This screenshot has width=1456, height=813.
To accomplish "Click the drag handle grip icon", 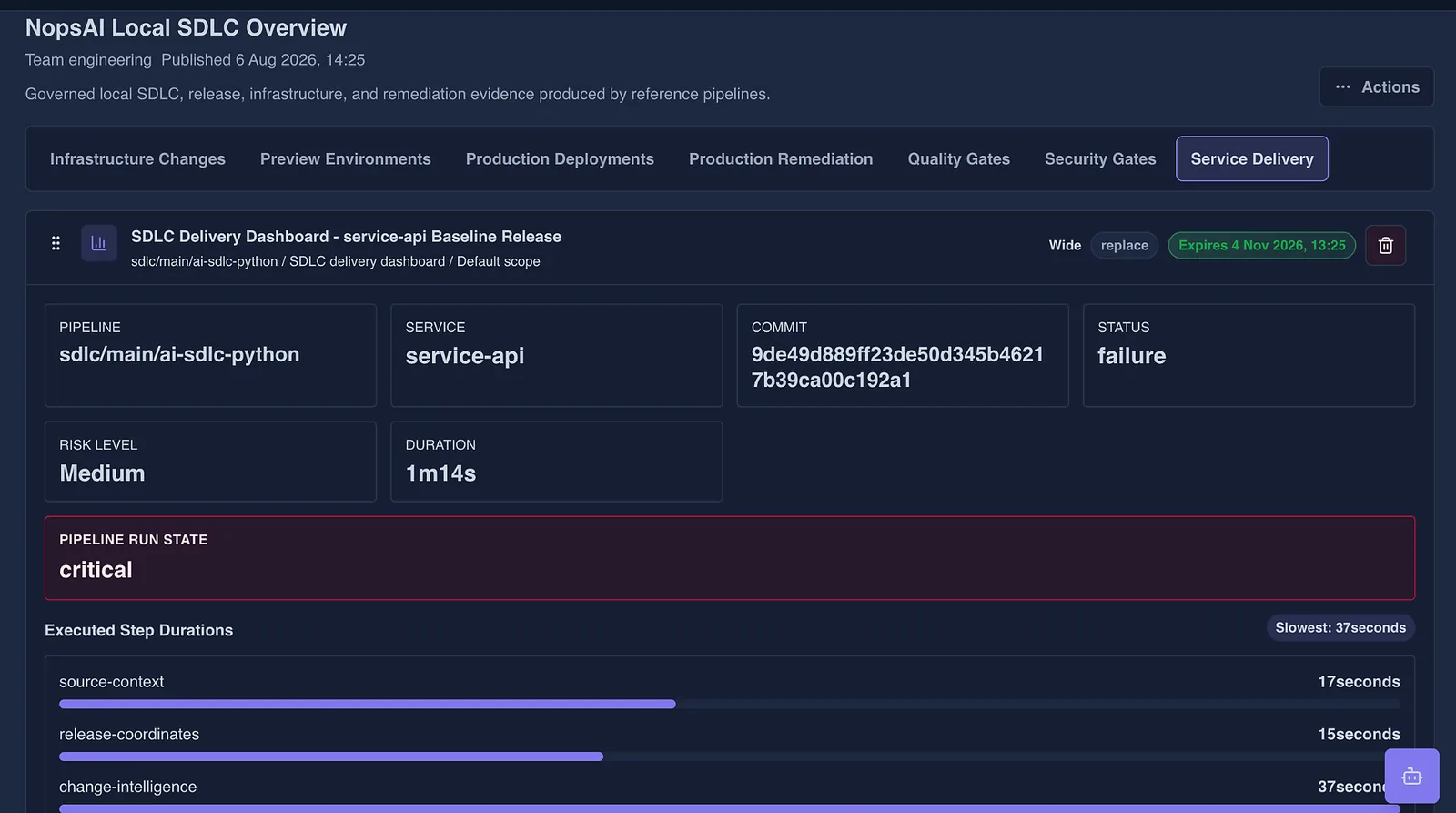I will 56,243.
